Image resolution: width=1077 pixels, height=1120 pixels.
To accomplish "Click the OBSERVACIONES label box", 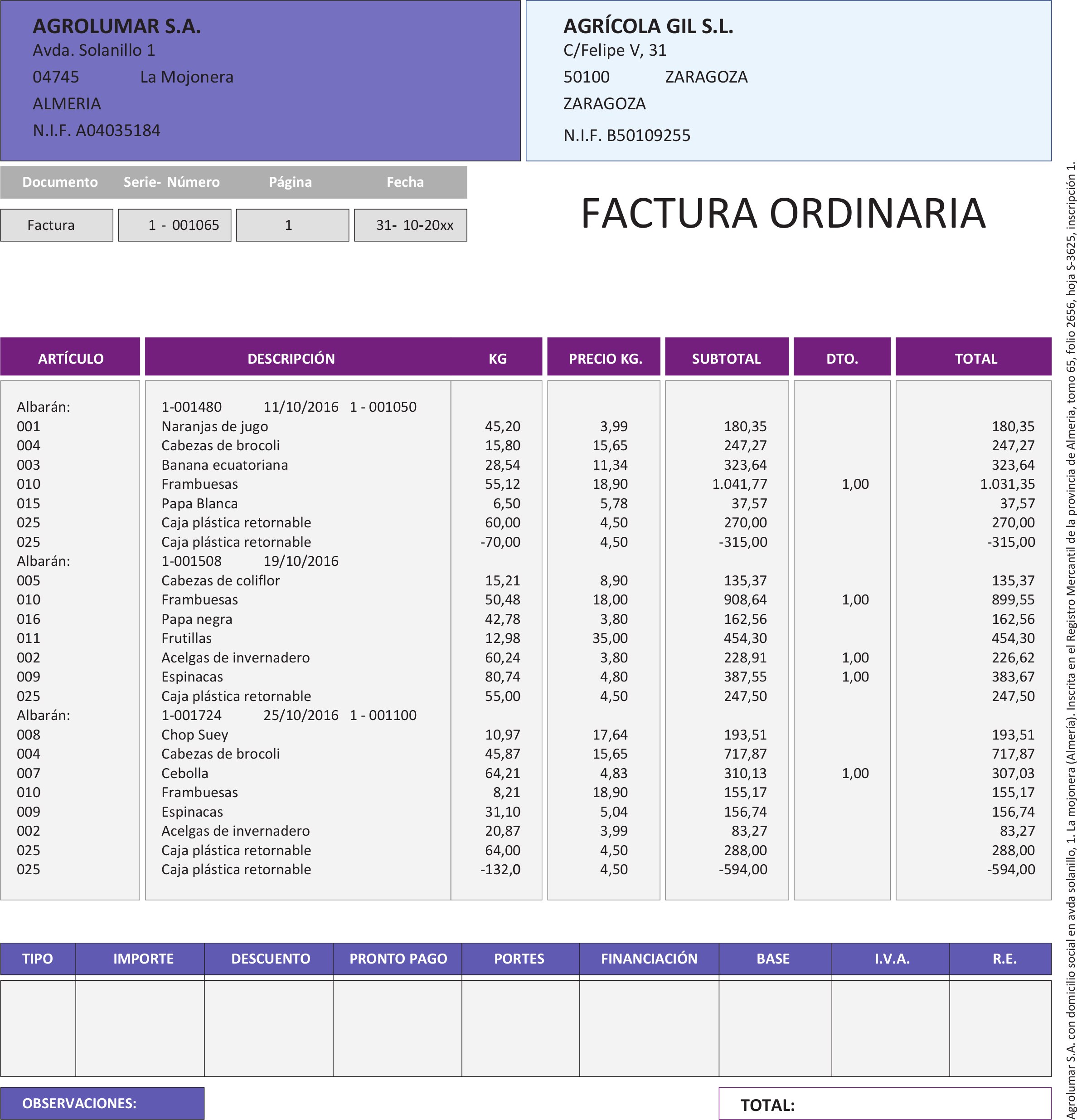I will [x=102, y=1103].
